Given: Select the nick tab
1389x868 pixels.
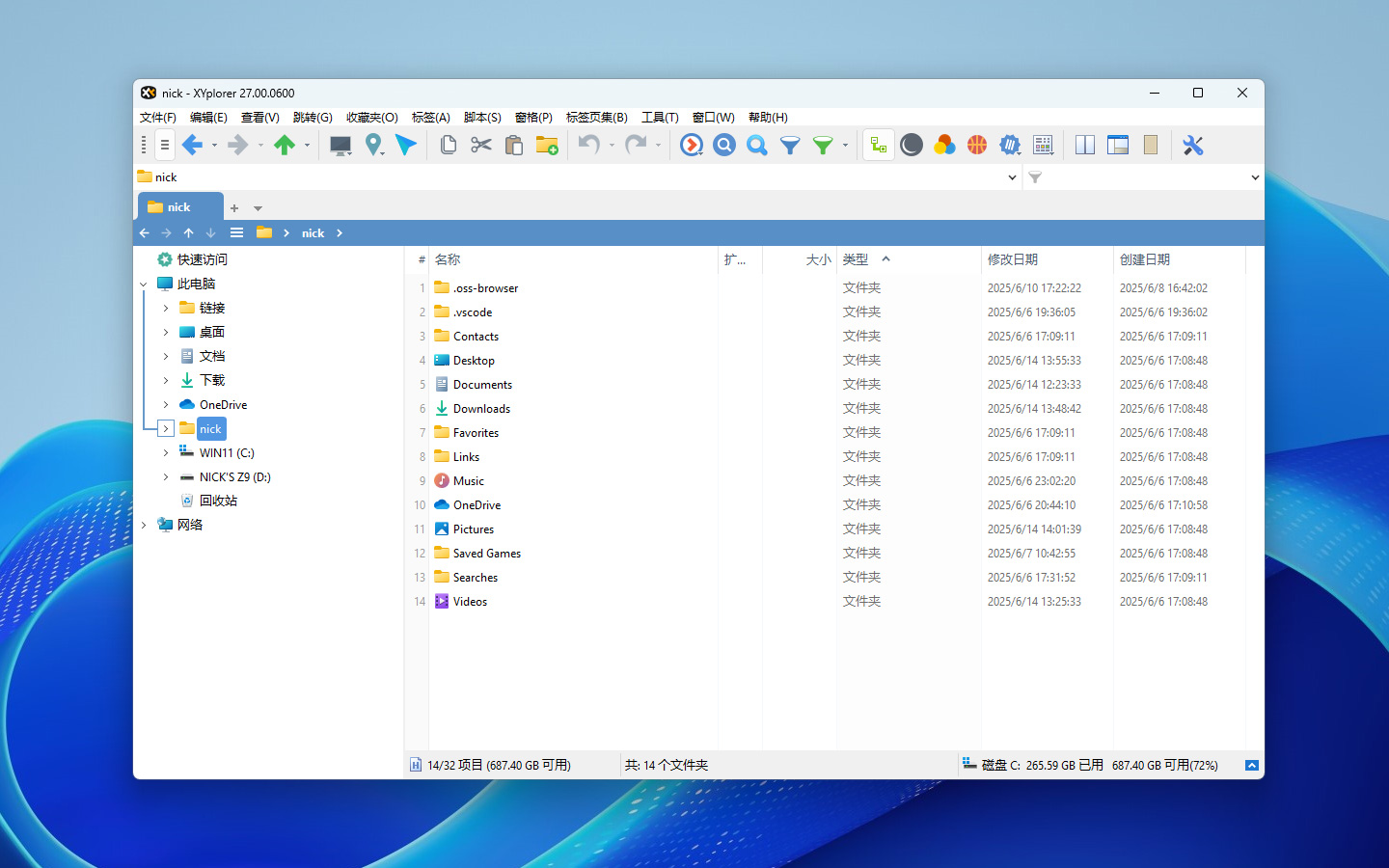Looking at the screenshot, I should click(180, 207).
